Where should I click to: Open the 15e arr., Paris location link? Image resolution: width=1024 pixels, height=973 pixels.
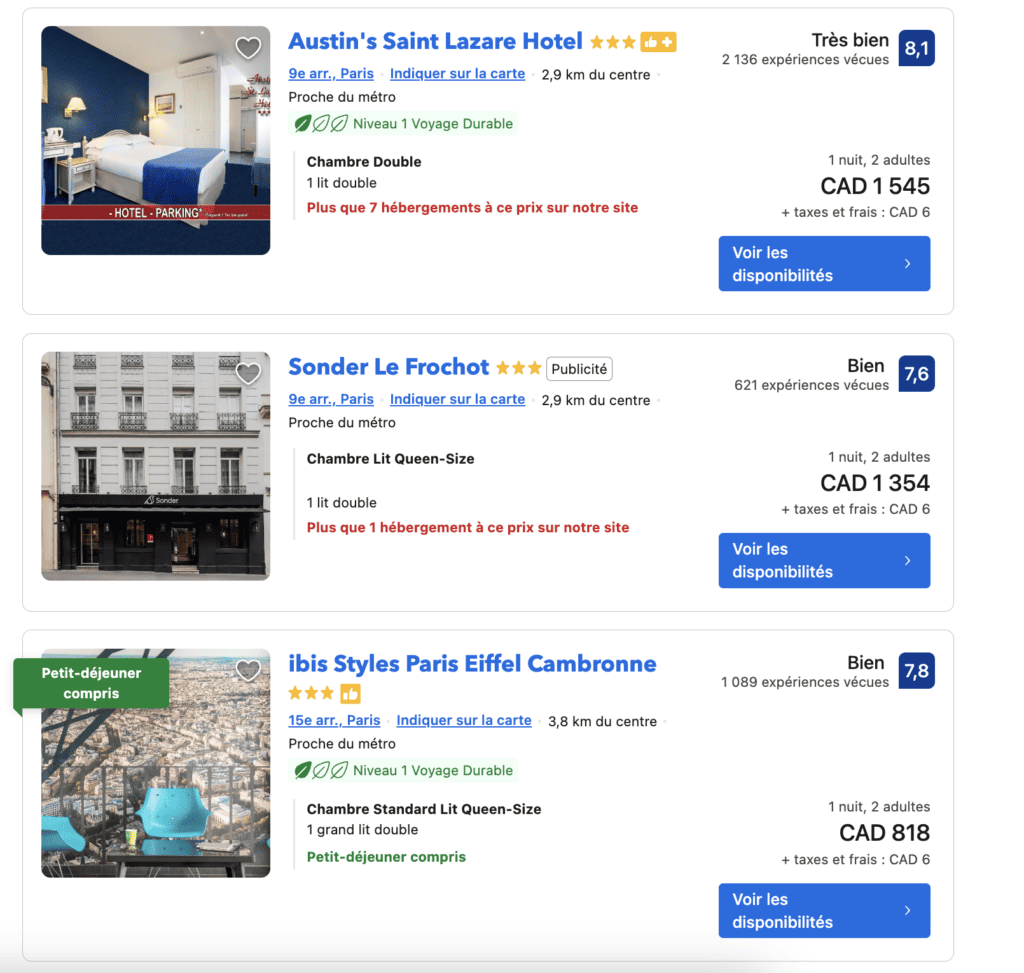pos(333,720)
